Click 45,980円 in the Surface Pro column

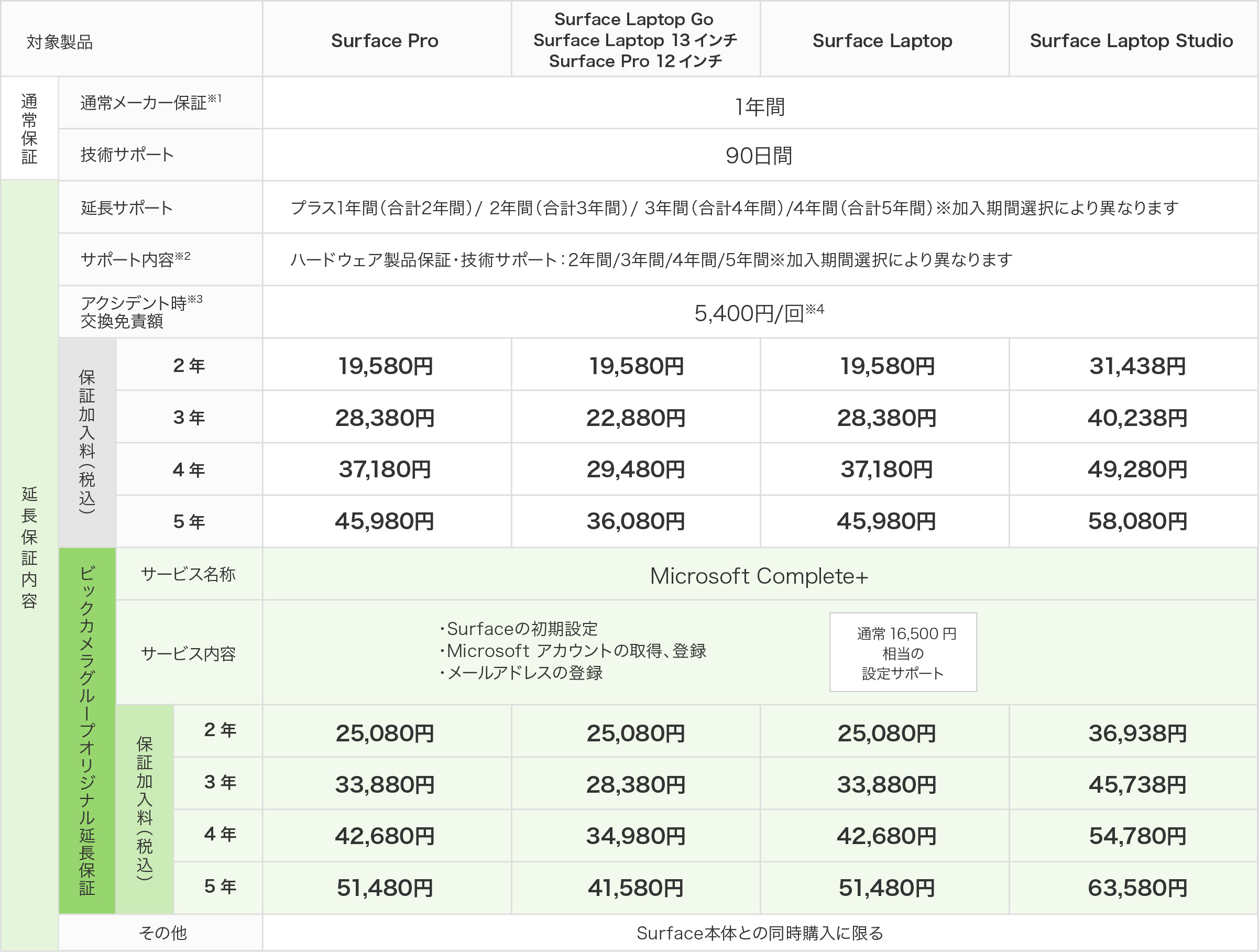coord(385,521)
